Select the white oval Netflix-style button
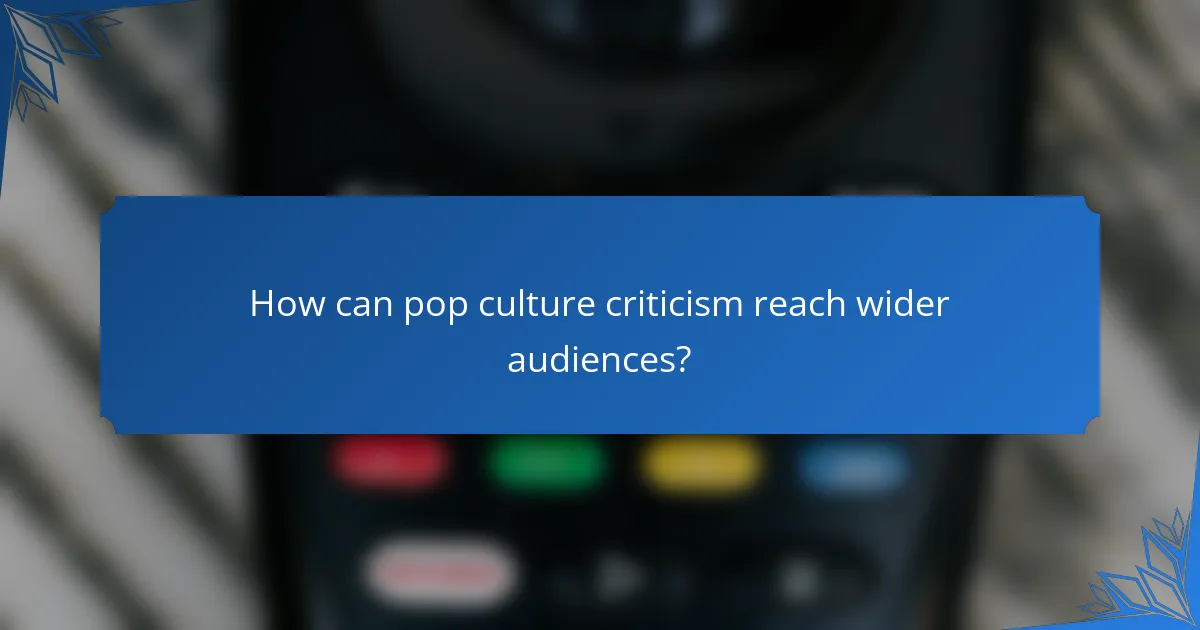 pyautogui.click(x=443, y=572)
